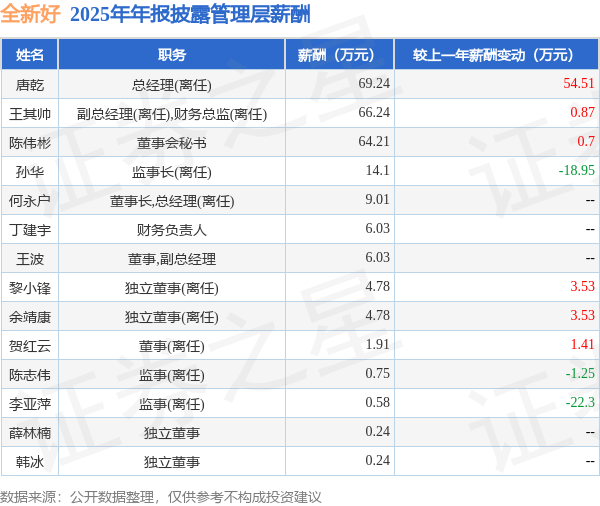The width and height of the screenshot is (600, 506).
Task: Click change 3.53 in 余靖康 row
Action: [x=582, y=315]
